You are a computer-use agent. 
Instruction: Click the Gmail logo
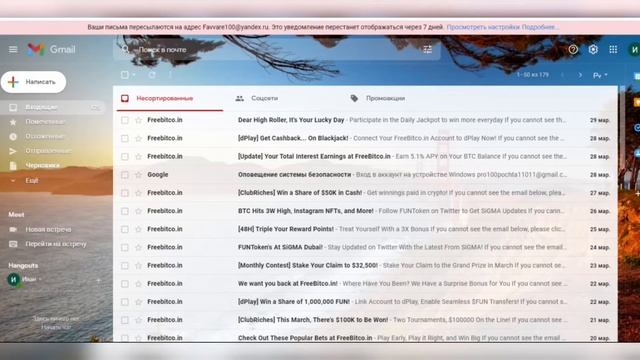[x=51, y=49]
